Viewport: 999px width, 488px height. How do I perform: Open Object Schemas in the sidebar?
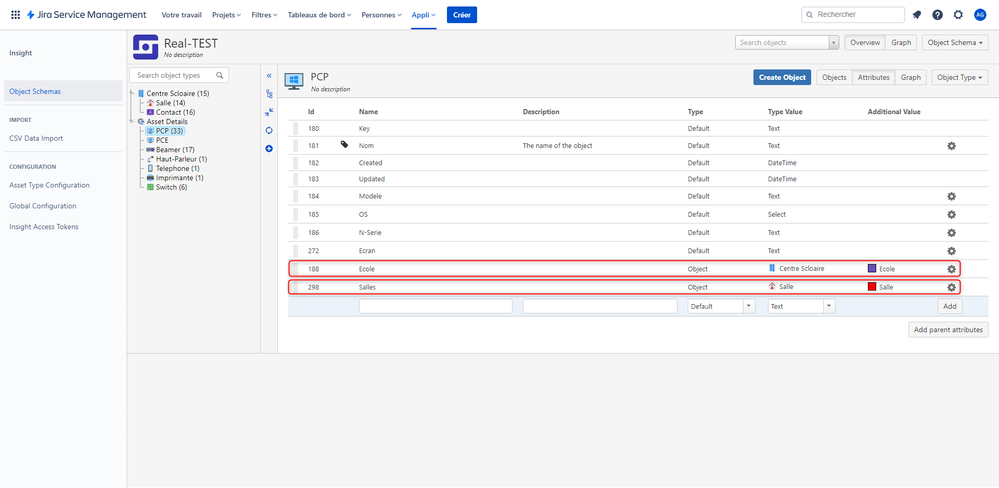pyautogui.click(x=62, y=91)
